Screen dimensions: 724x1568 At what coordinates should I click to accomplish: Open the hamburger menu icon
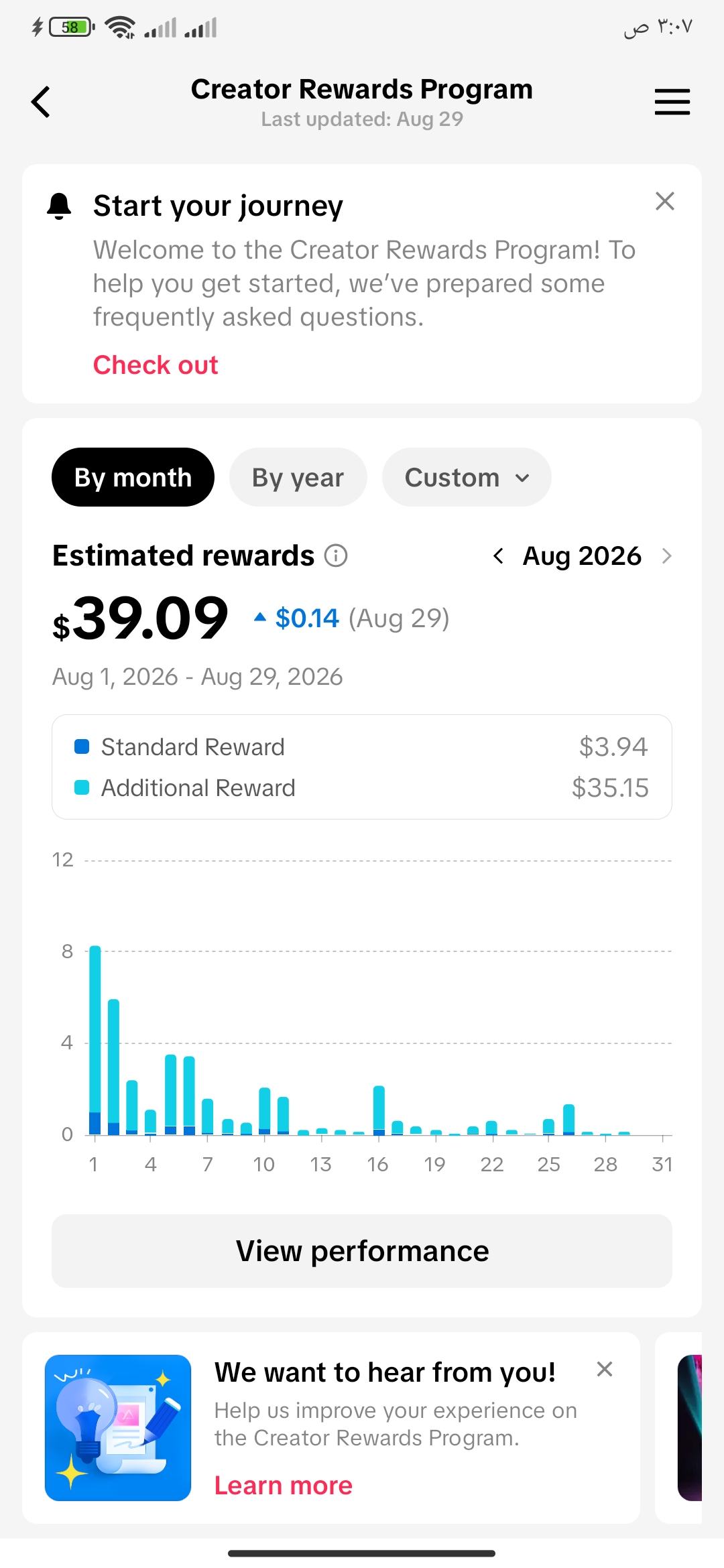pyautogui.click(x=672, y=102)
